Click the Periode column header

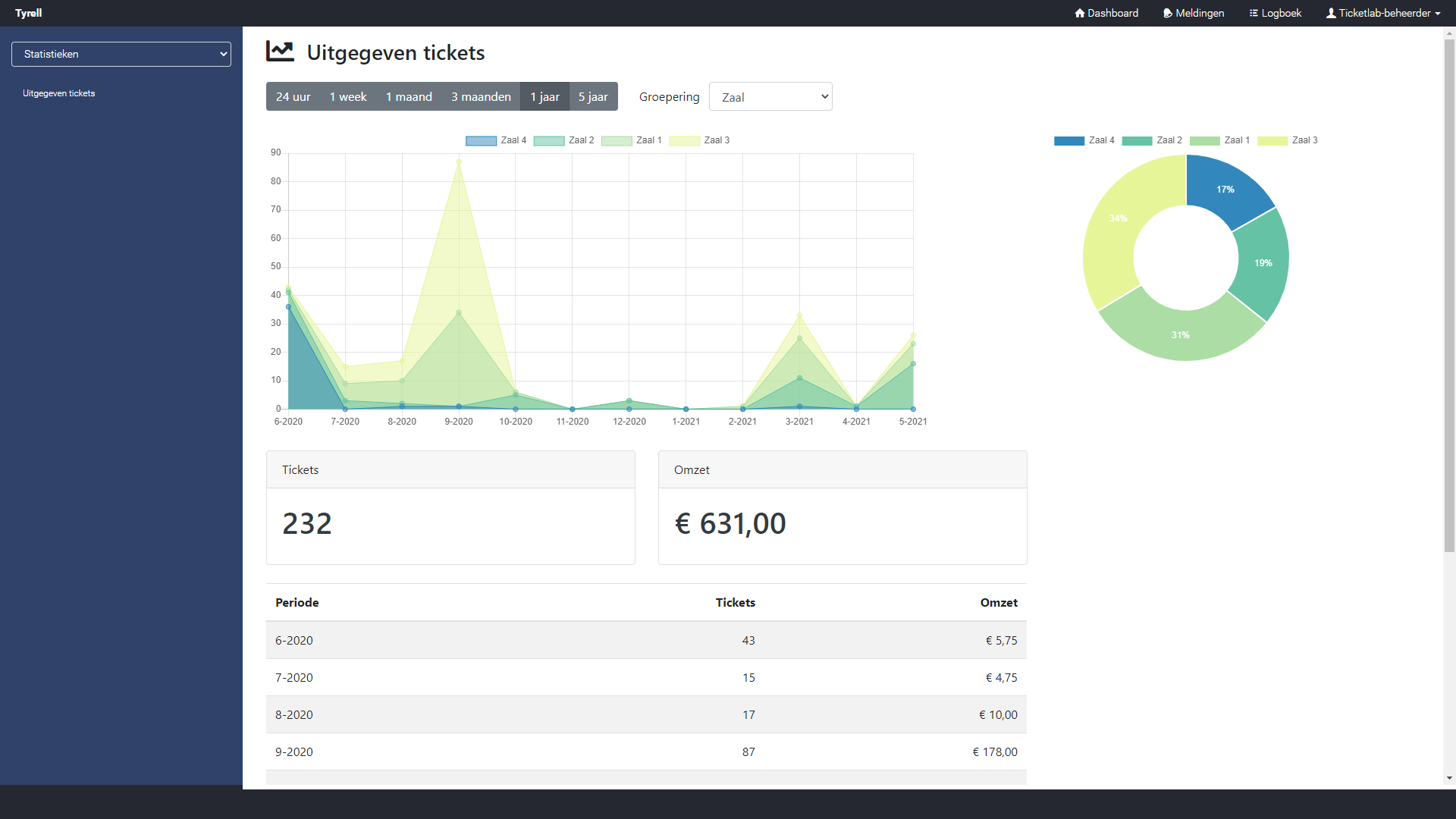coord(297,602)
